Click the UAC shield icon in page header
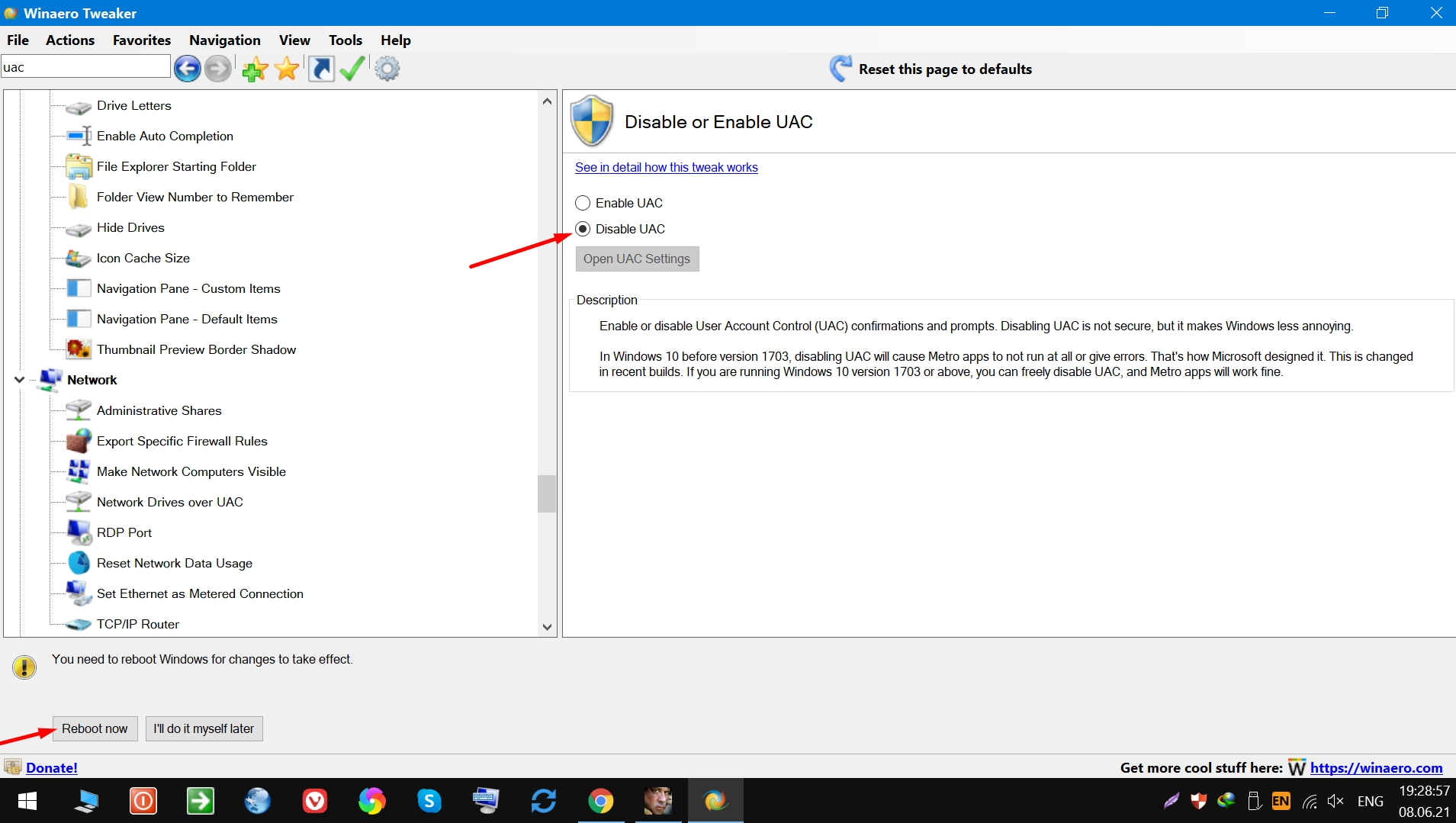 592,121
